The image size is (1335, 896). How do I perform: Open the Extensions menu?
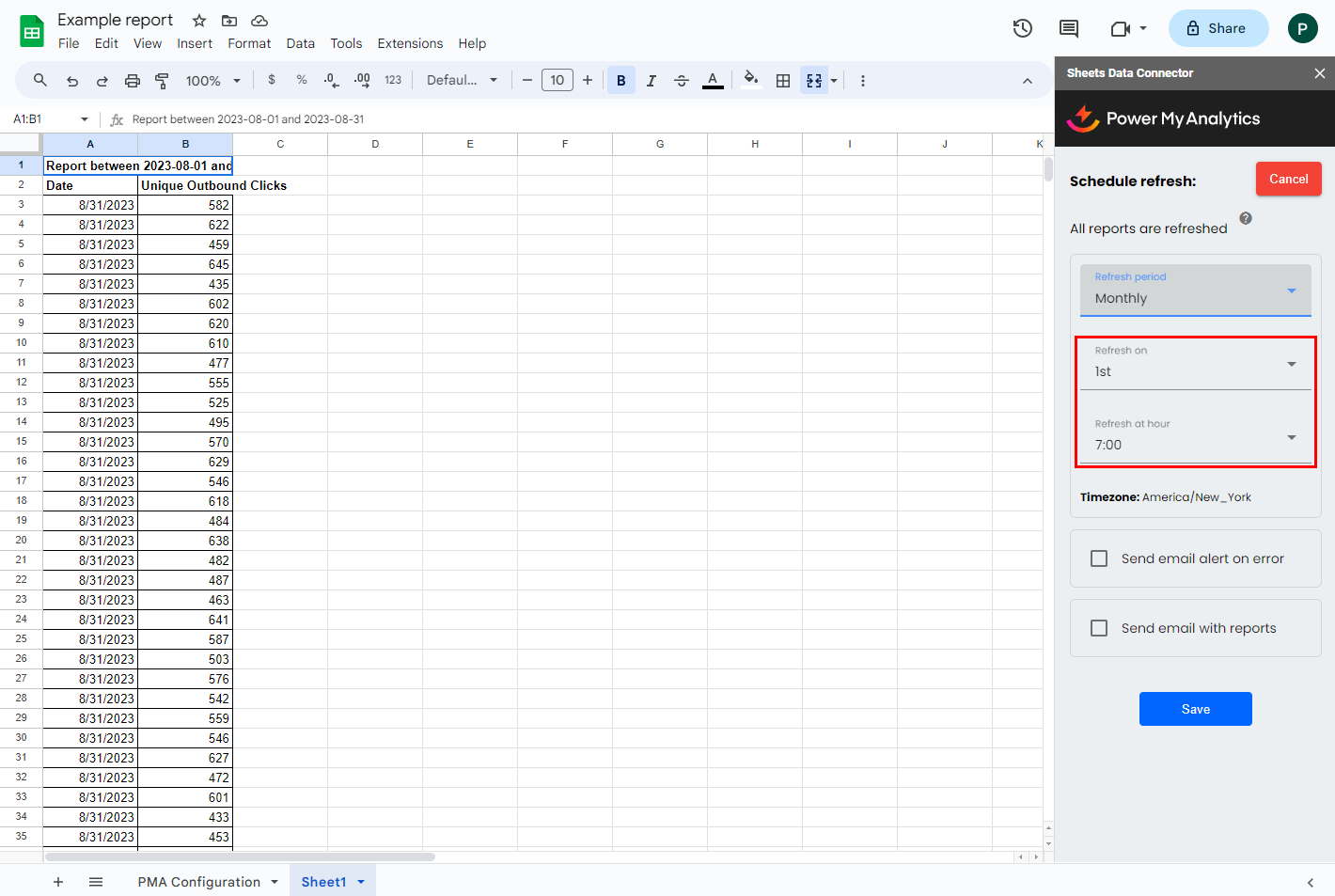pos(410,43)
